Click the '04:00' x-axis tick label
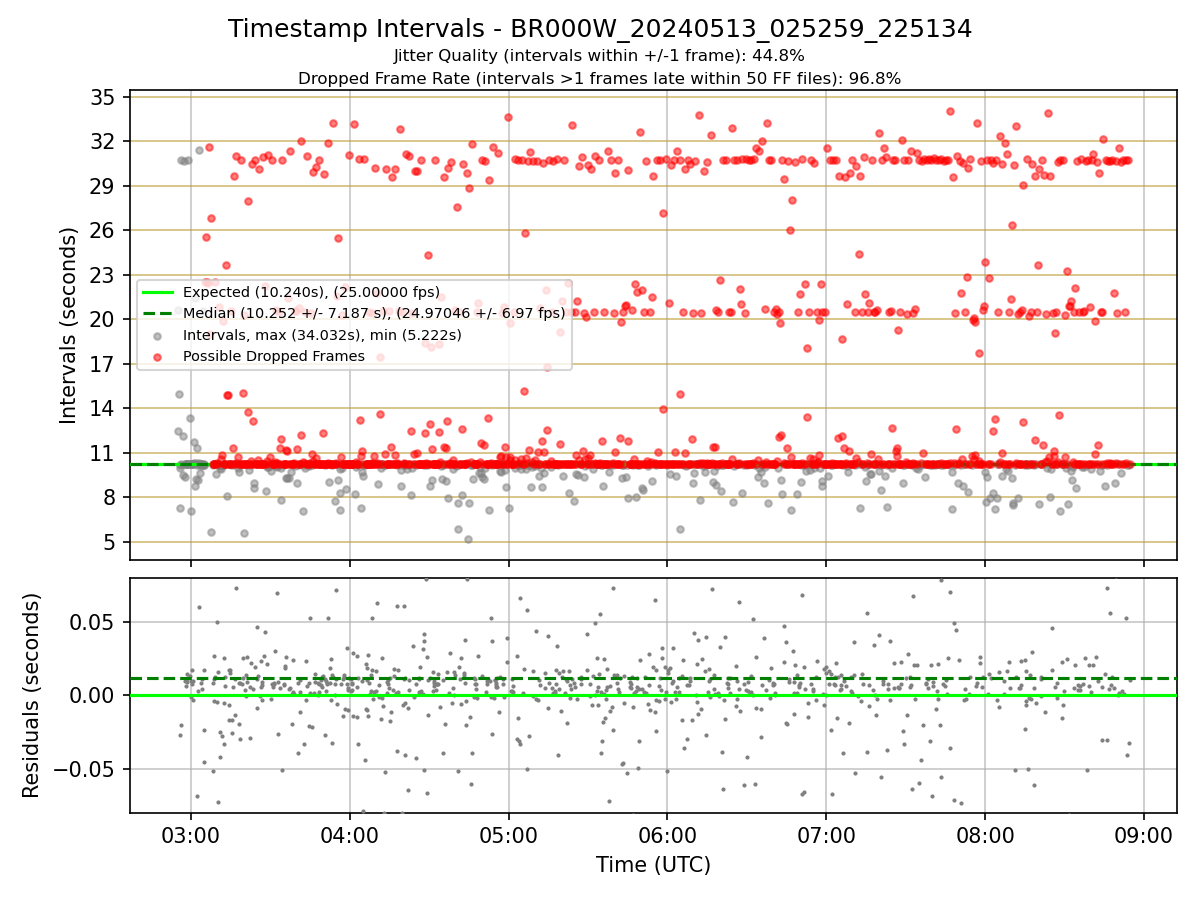 [x=349, y=834]
